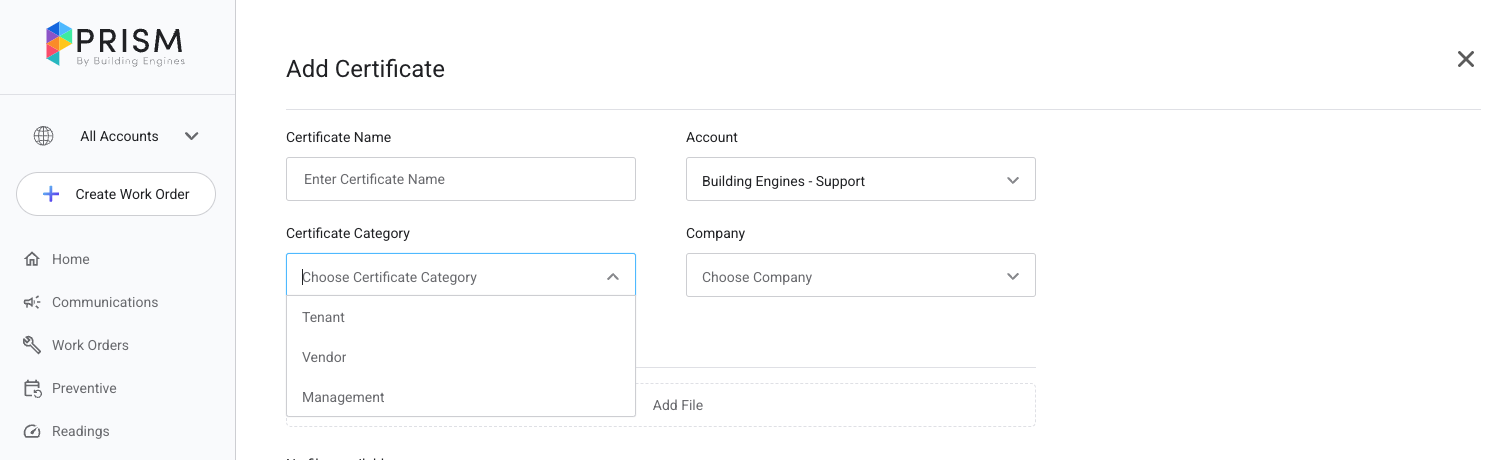1503x460 pixels.
Task: Click the plus icon in Create Work Order
Action: (x=51, y=194)
